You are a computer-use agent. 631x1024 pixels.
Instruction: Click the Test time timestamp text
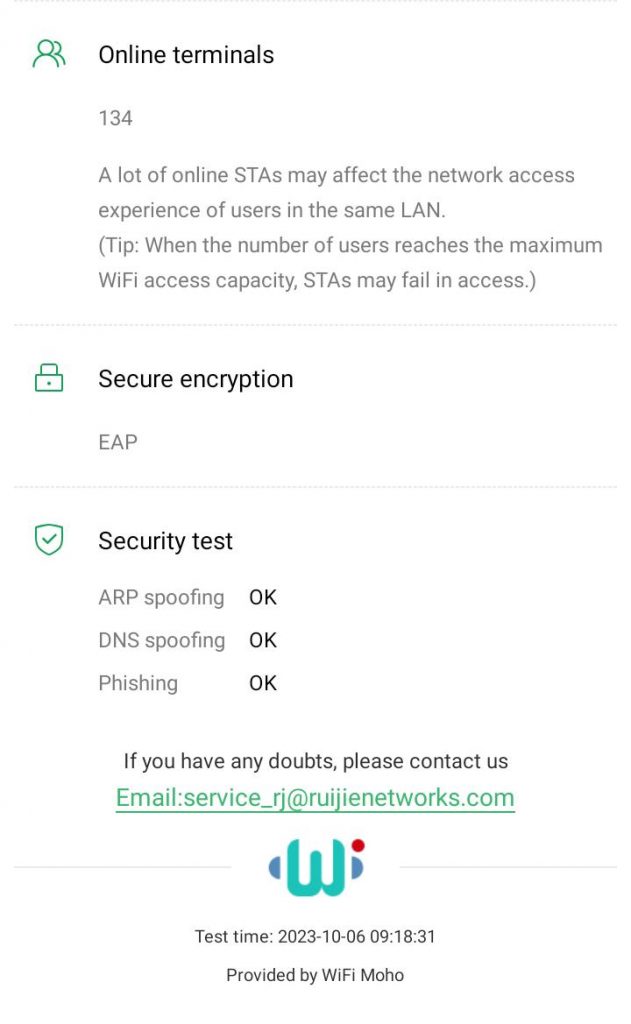[315, 937]
